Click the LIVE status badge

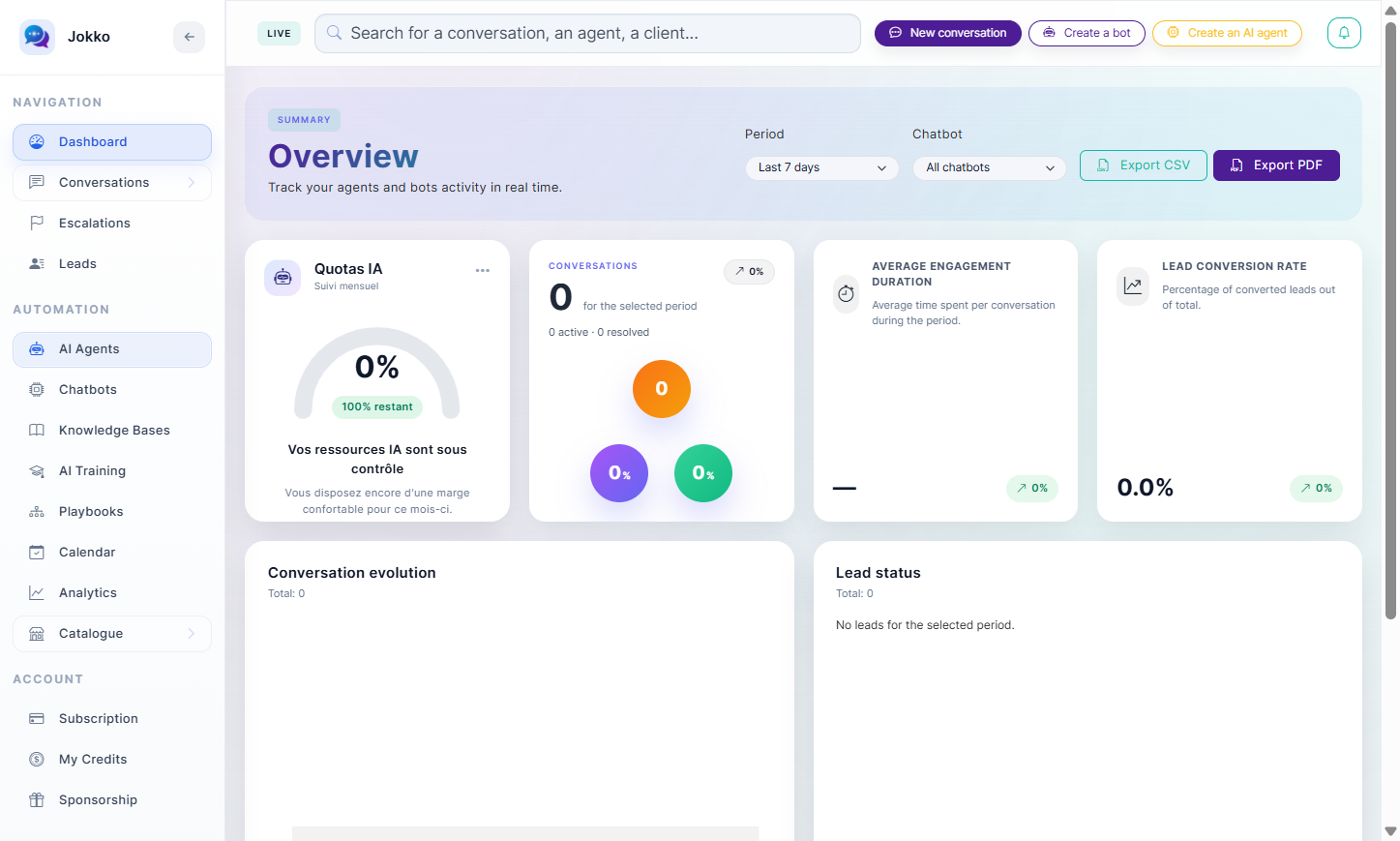pos(279,33)
